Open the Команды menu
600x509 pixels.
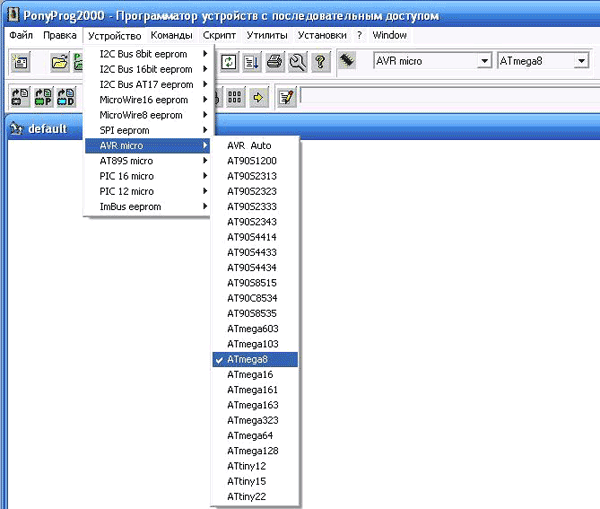click(x=171, y=35)
